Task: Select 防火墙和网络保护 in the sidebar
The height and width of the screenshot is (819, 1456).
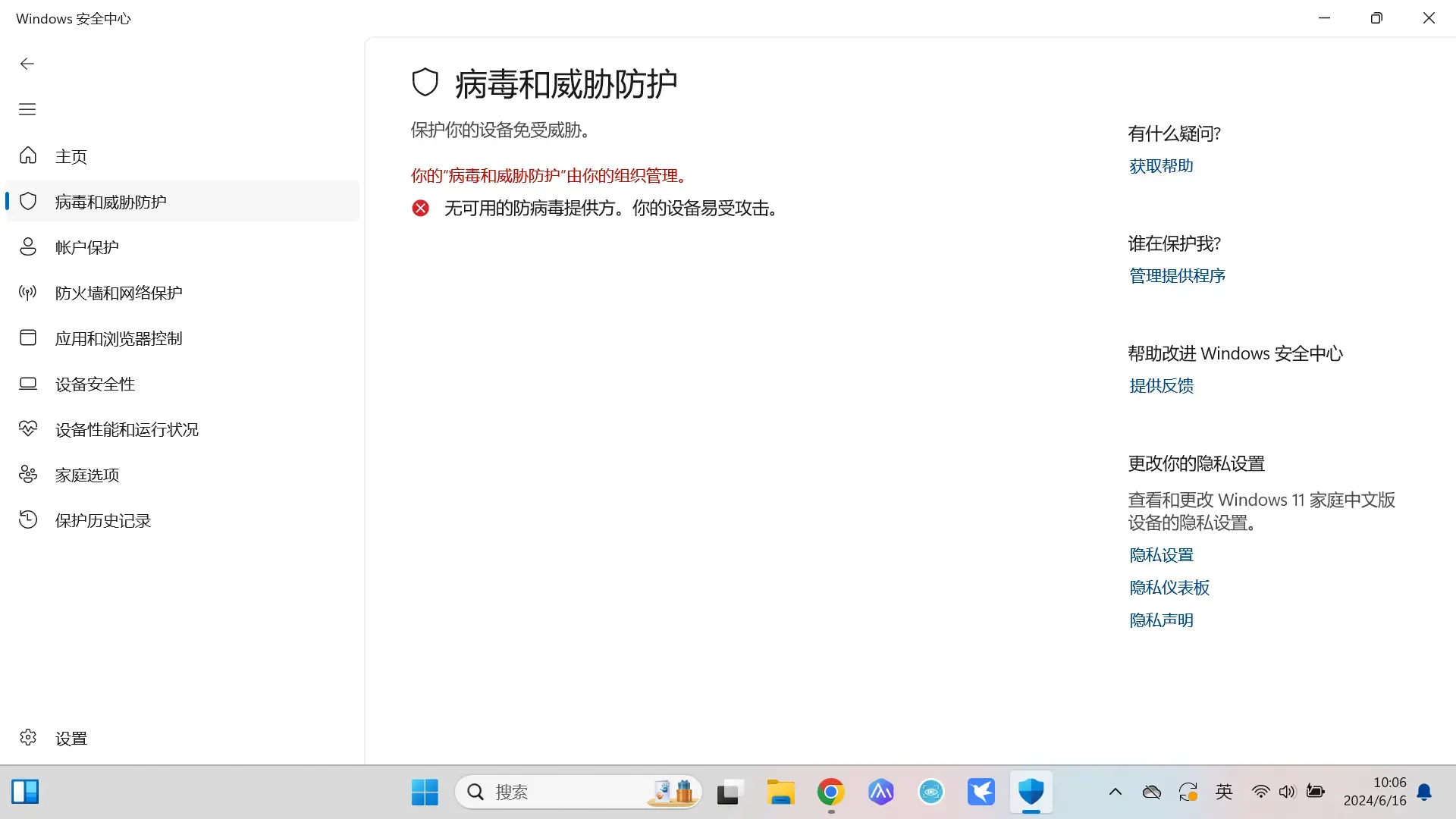Action: (182, 293)
